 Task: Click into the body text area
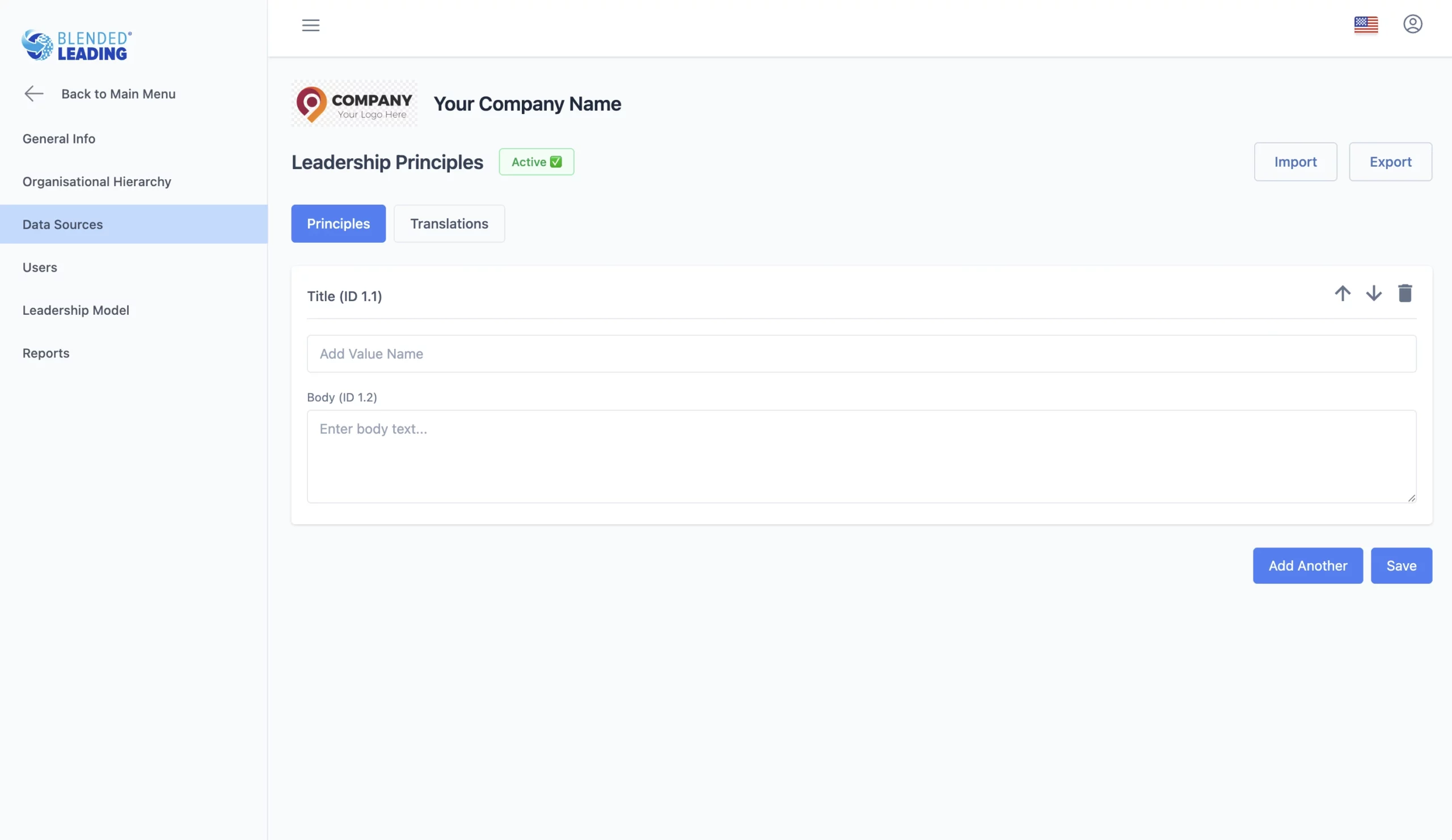861,456
